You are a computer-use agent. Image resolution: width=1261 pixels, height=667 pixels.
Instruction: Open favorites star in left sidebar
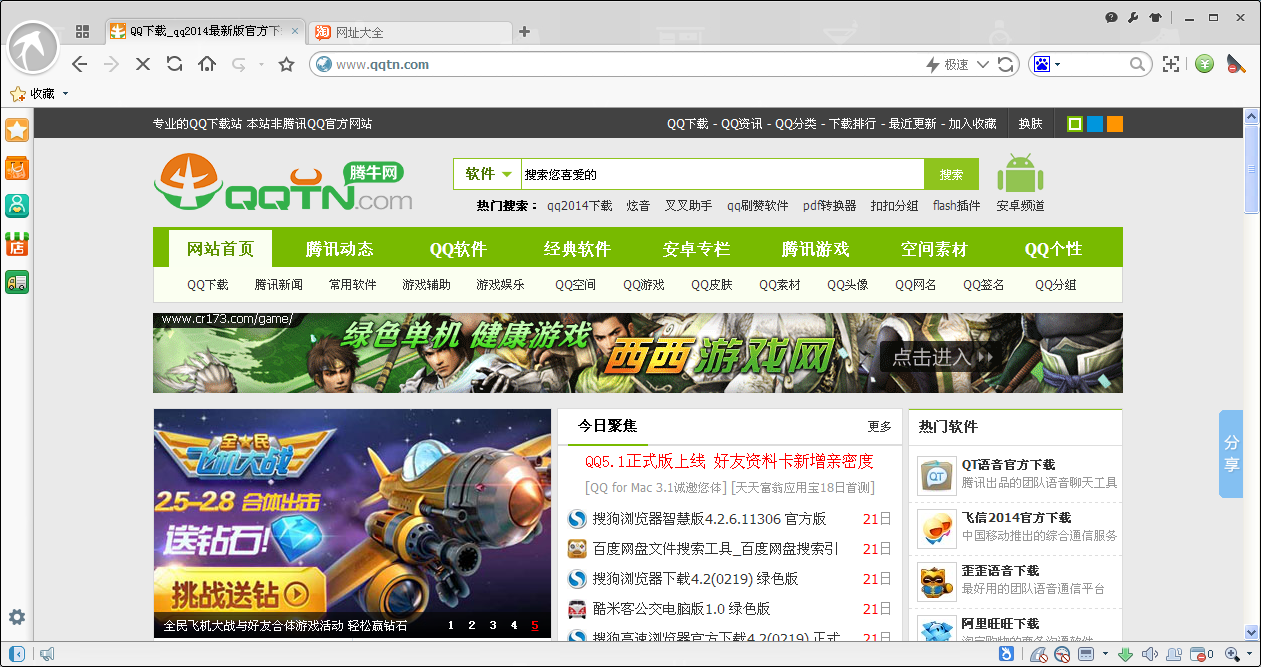17,130
